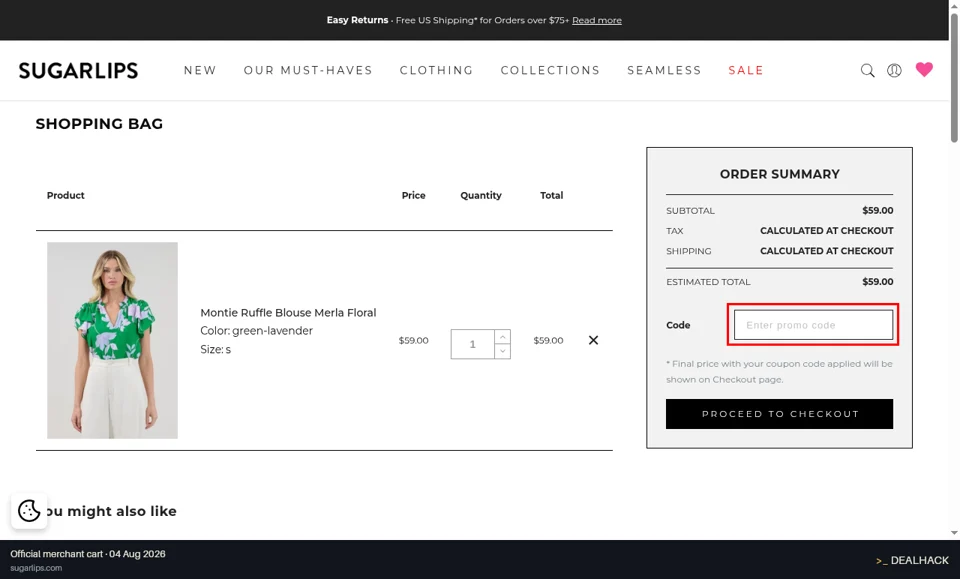Click the item row price $59.00

(x=413, y=340)
